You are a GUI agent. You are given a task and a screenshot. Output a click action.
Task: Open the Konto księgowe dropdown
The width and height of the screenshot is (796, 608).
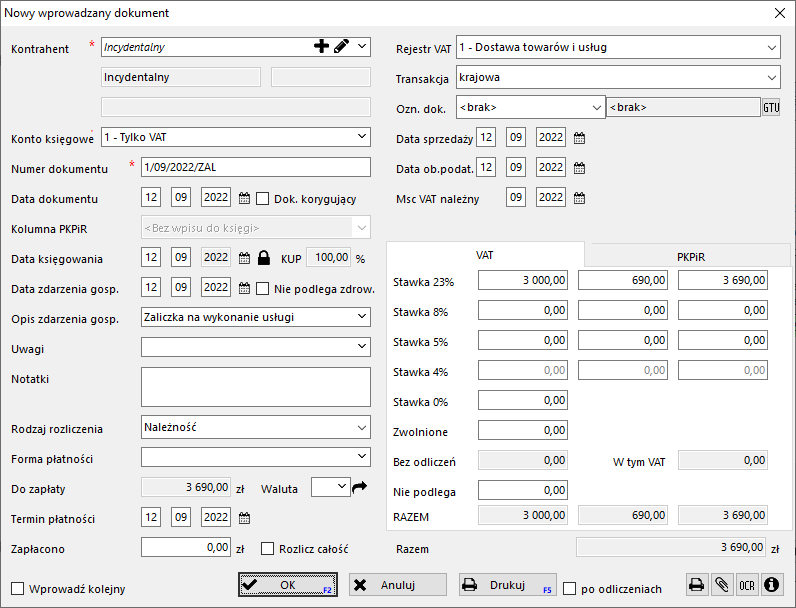point(361,136)
